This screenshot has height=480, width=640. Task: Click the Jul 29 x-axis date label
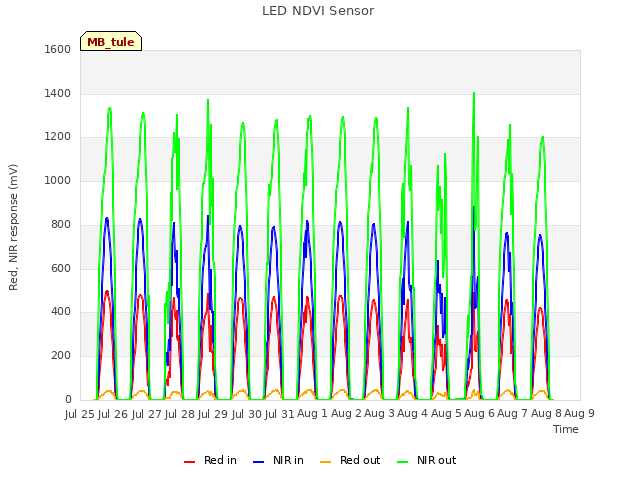coord(213,414)
